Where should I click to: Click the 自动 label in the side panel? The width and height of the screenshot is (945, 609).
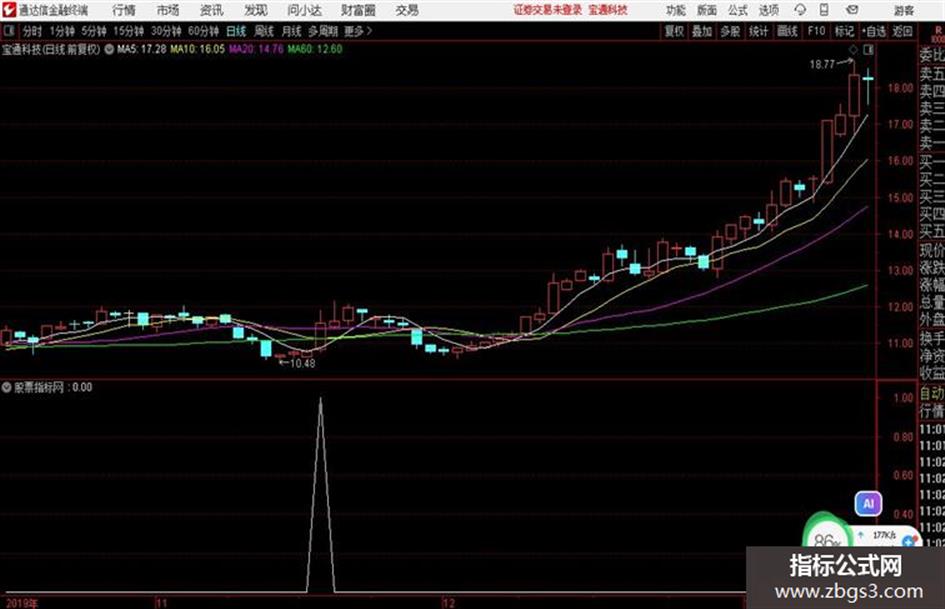coord(932,394)
